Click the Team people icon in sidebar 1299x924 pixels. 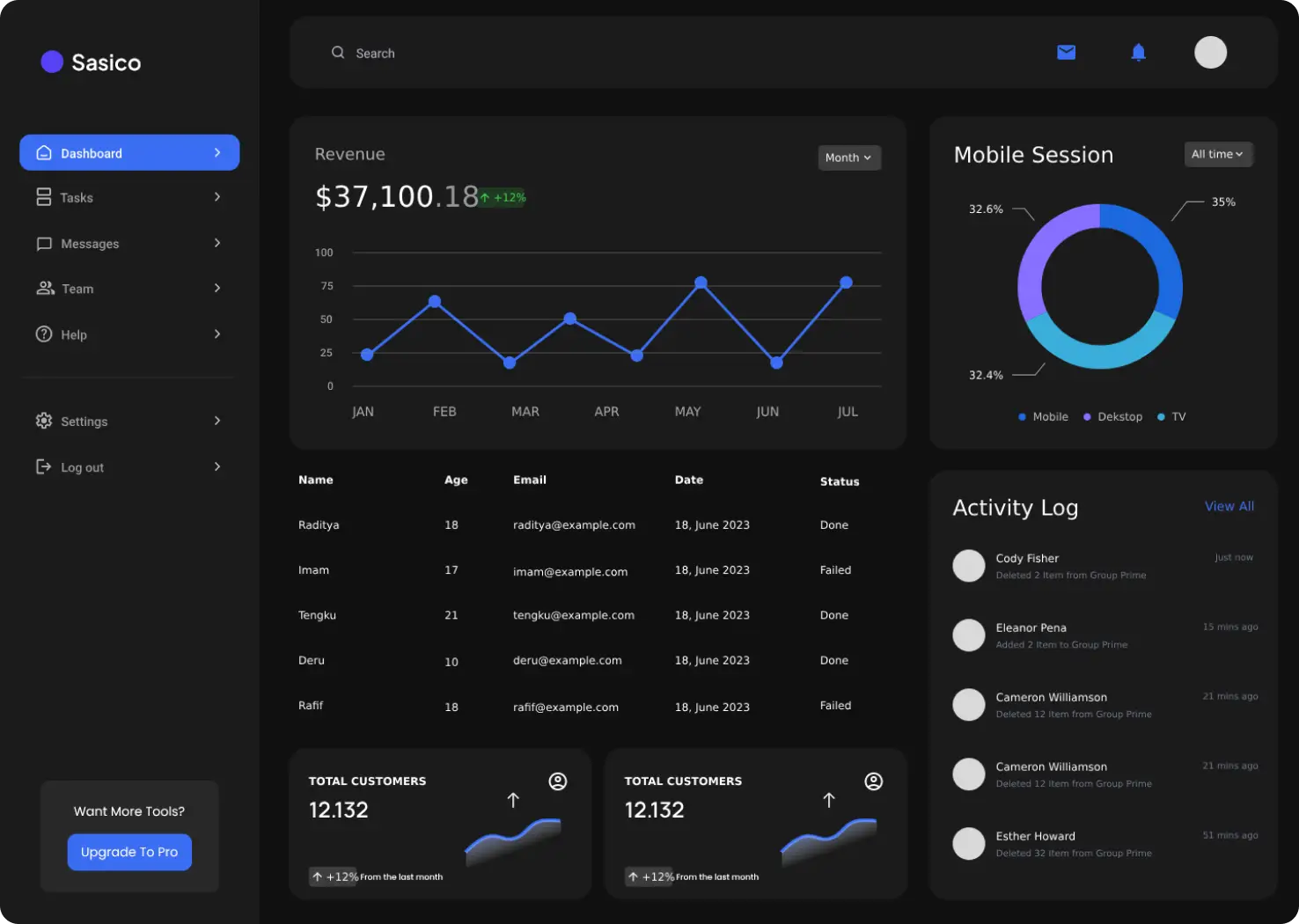click(x=45, y=289)
